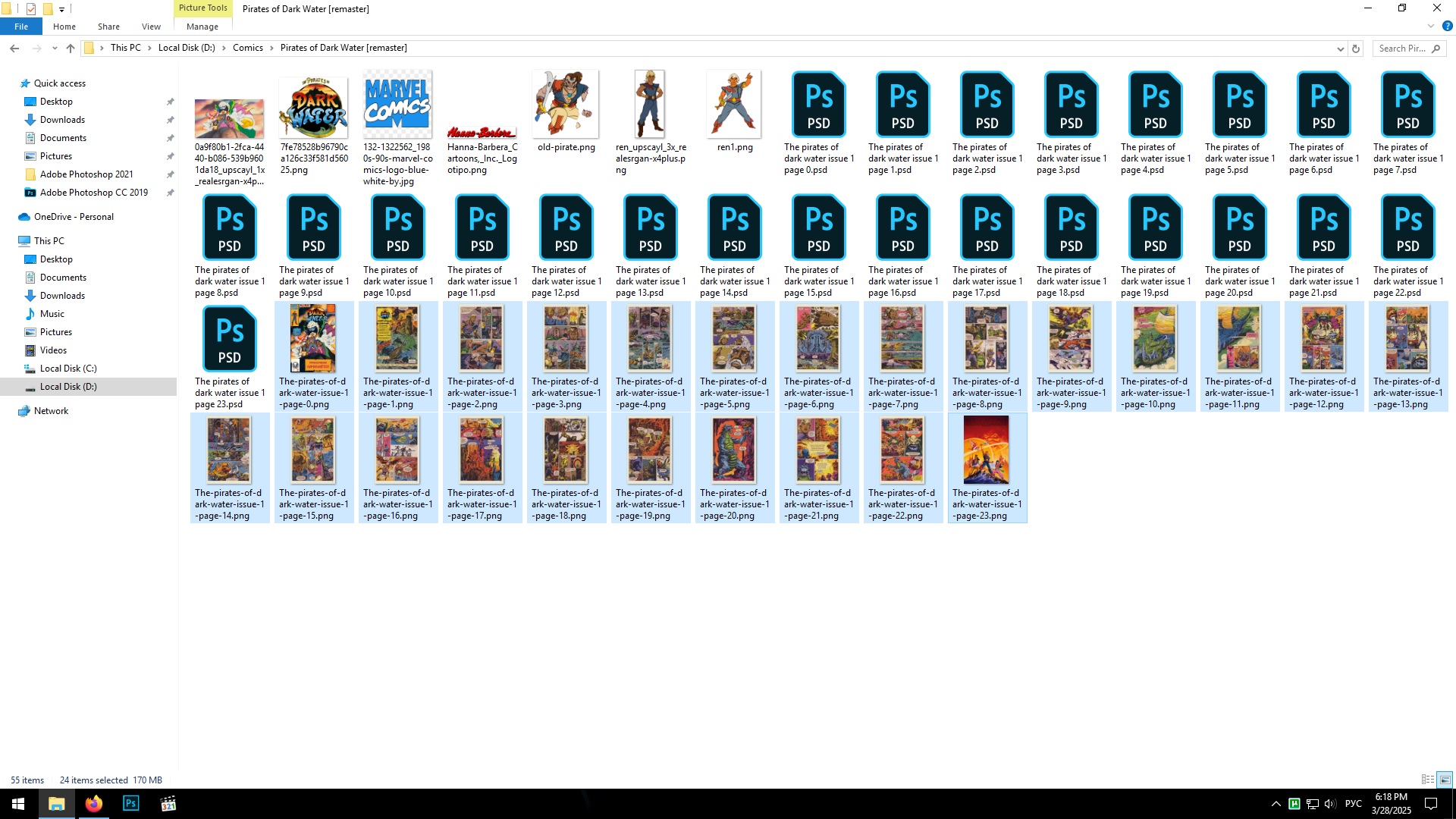Image resolution: width=1456 pixels, height=819 pixels.
Task: Select This PC in navigation pane
Action: click(x=49, y=241)
